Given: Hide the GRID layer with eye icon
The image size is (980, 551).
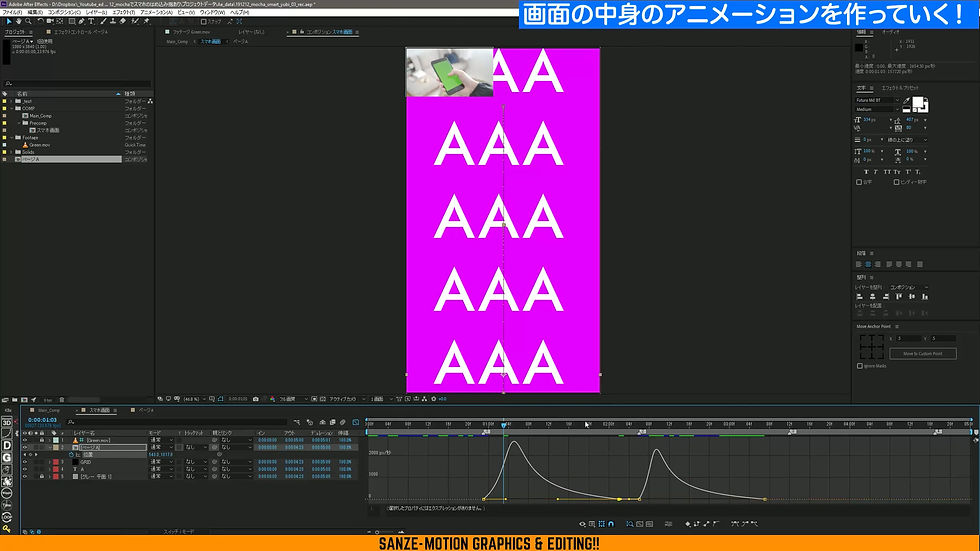Looking at the screenshot, I should tap(25, 462).
